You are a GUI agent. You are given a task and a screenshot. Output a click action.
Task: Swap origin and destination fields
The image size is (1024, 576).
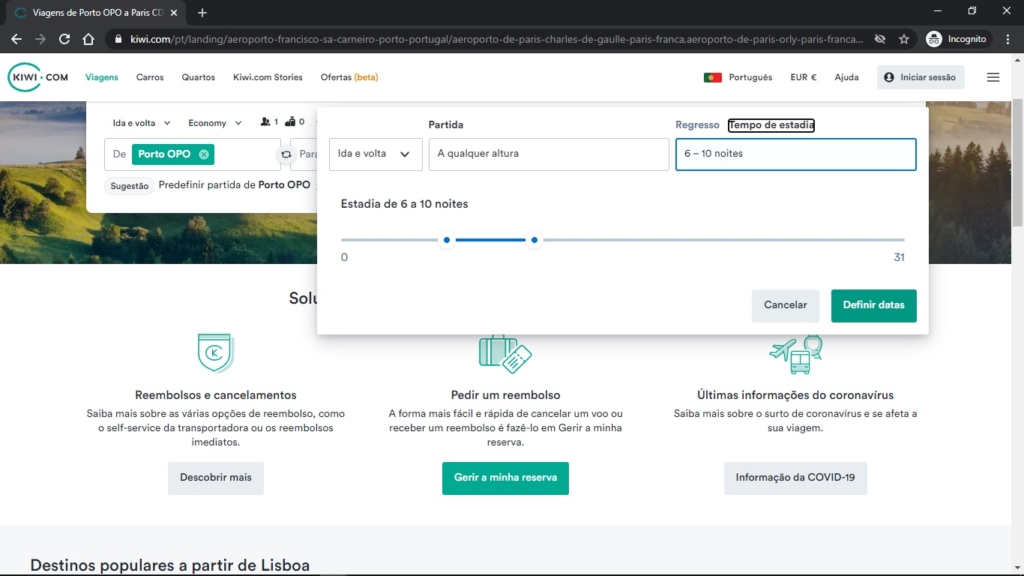pyautogui.click(x=286, y=154)
